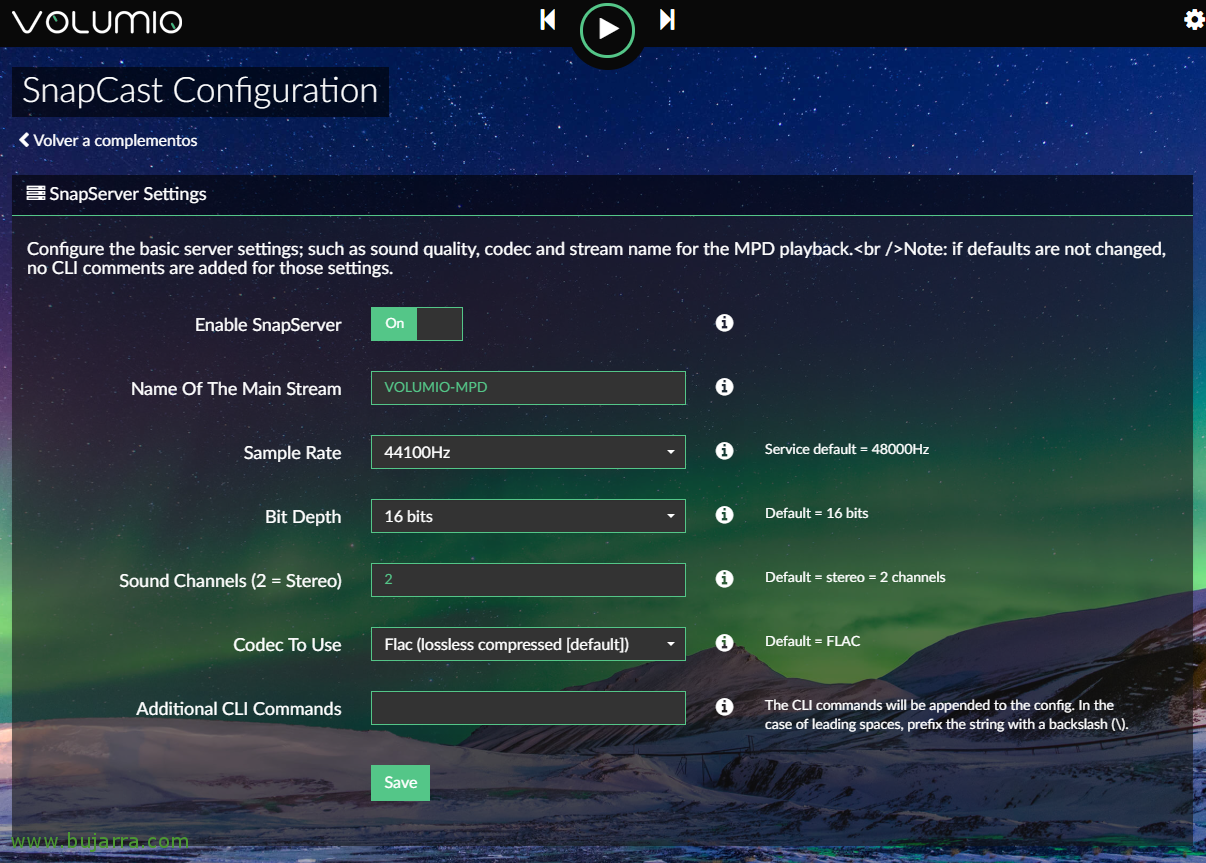Click the 'Configure the basic server settings' description
Viewport: 1206px width, 863px height.
(596, 258)
